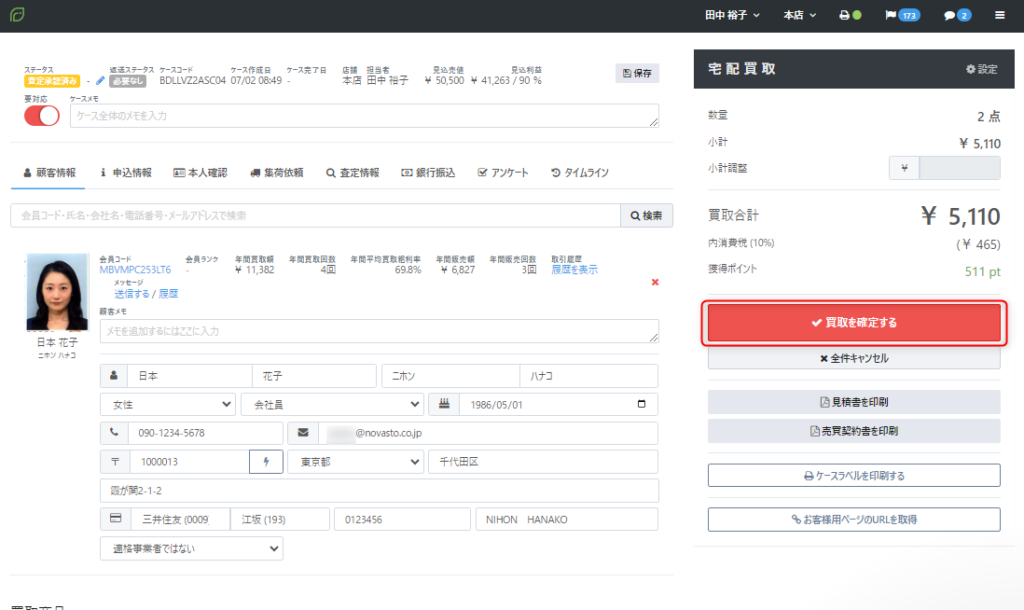
Task: Open the 本店 store dropdown
Action: [799, 15]
